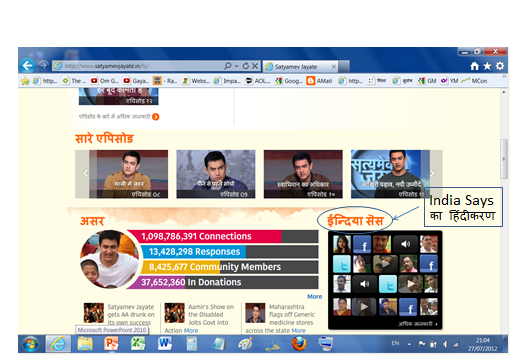This screenshot has height=360, width=520.
Task: Click the browser Back arrow button
Action: point(27,65)
